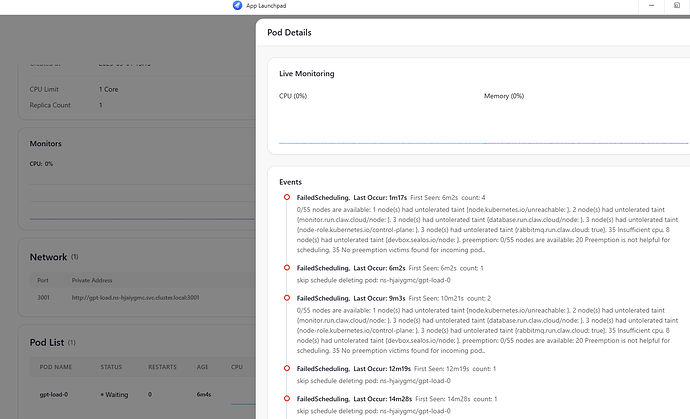This screenshot has height=419, width=690.
Task: Click 'First Seen: 12m19s count: 1' text
Action: (x=455, y=369)
